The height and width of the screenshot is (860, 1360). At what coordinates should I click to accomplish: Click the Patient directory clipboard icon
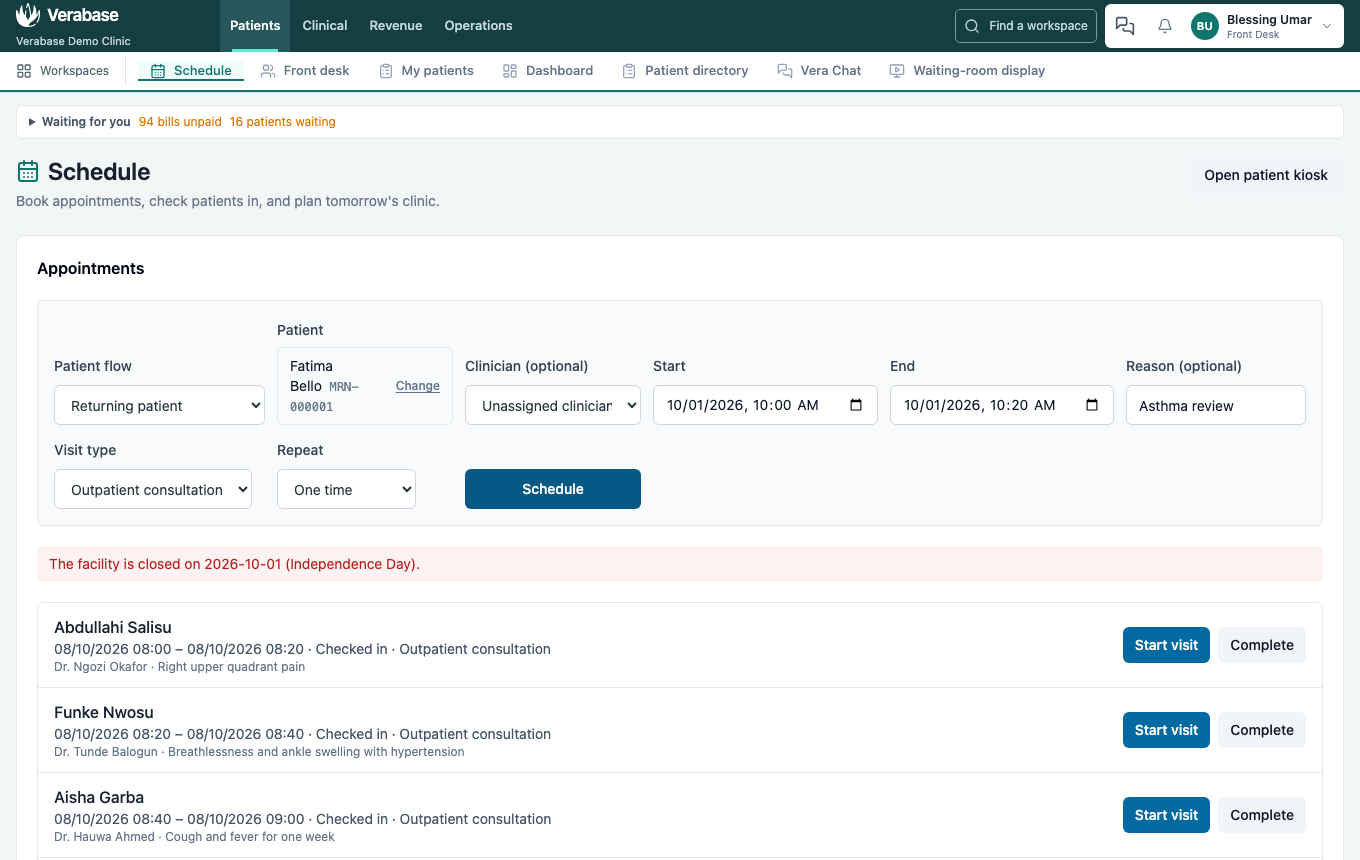(629, 71)
